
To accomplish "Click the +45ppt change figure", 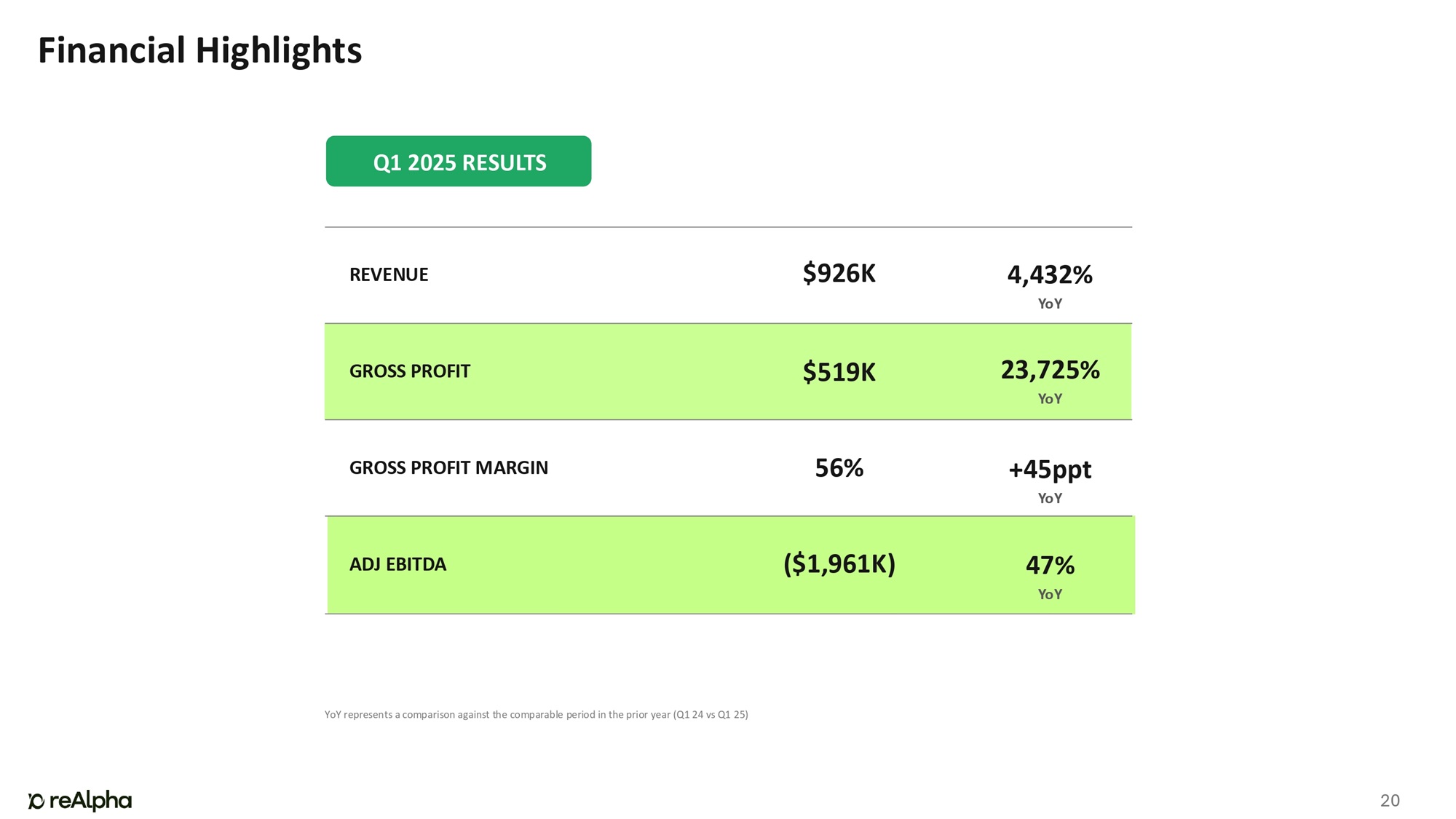I will [1049, 470].
